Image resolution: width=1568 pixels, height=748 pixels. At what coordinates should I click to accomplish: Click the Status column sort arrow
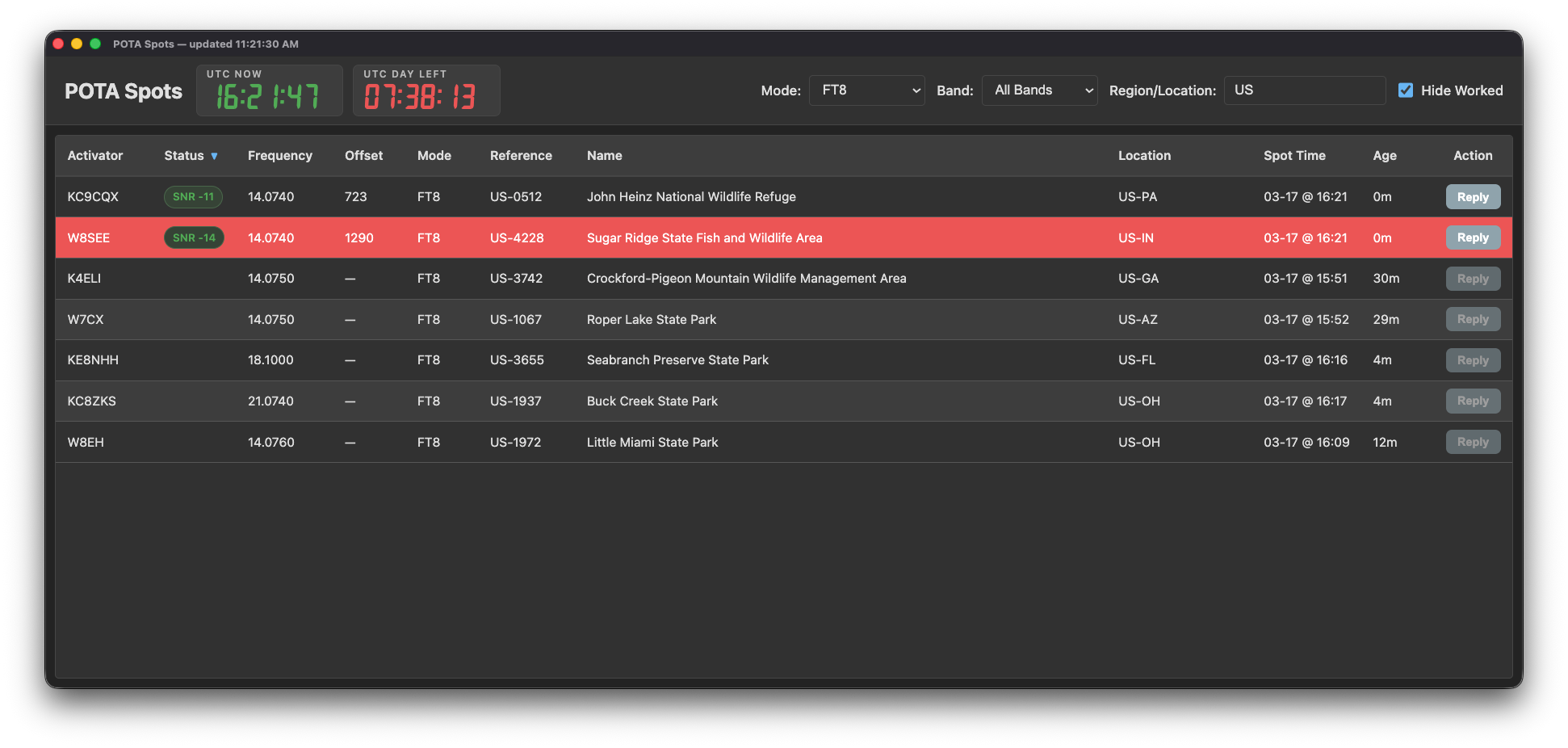[x=214, y=156]
